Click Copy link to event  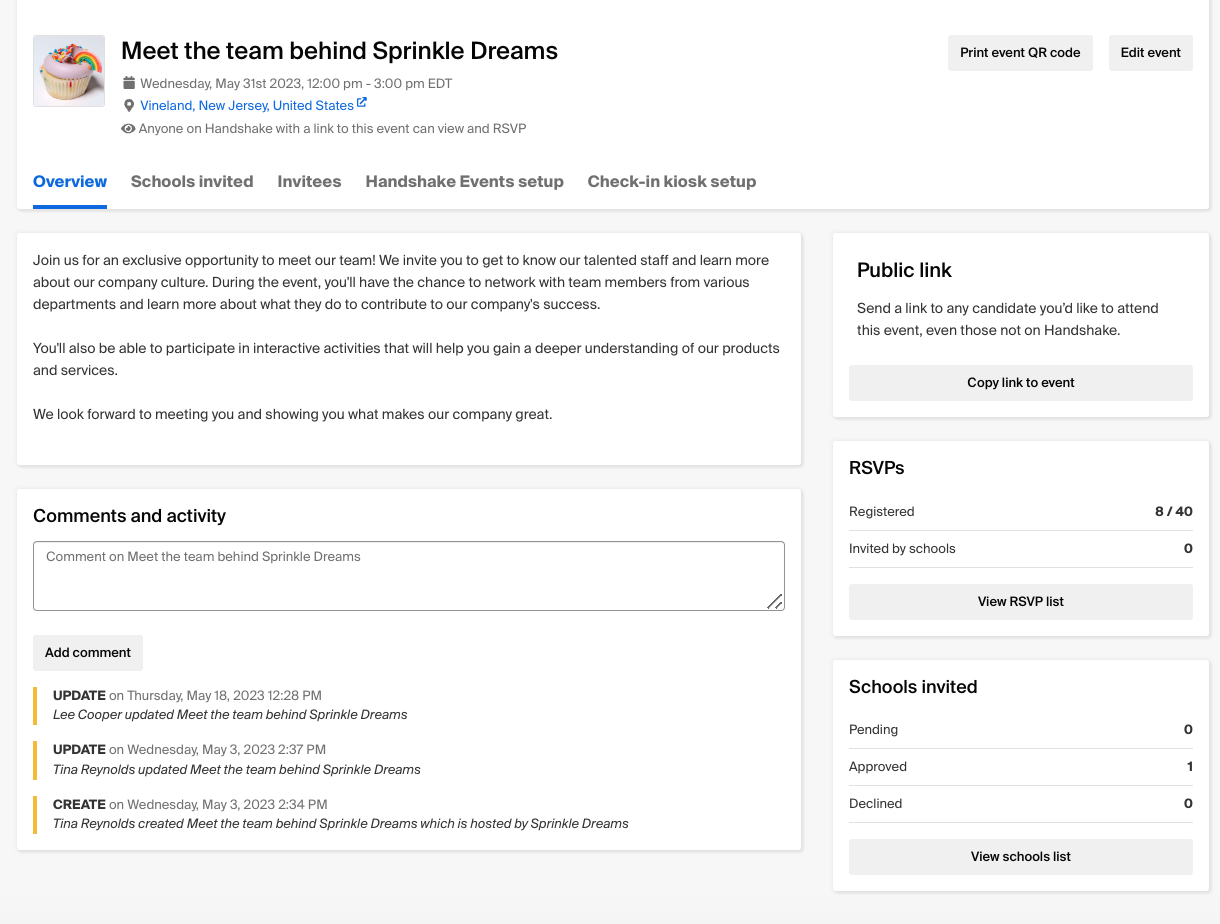(1020, 383)
